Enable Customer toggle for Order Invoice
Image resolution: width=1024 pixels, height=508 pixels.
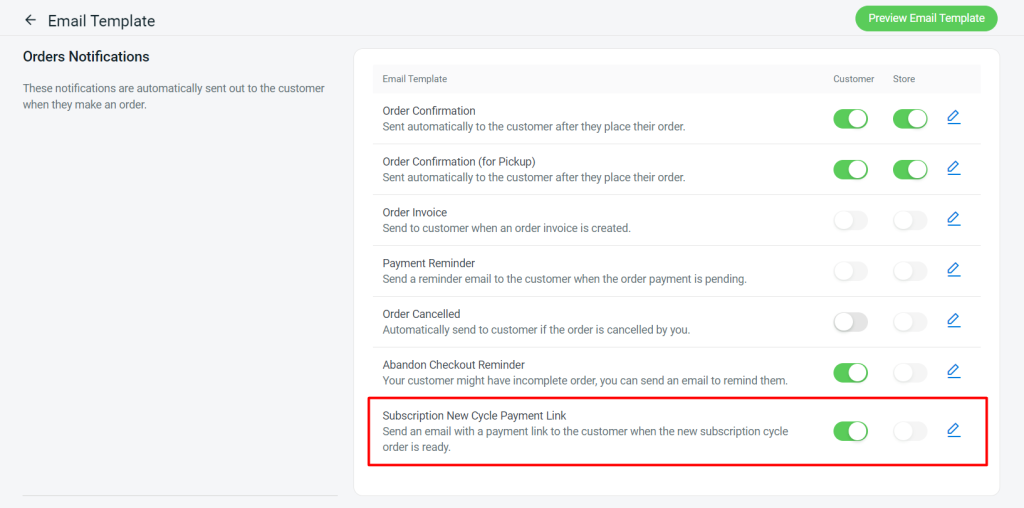coord(850,220)
